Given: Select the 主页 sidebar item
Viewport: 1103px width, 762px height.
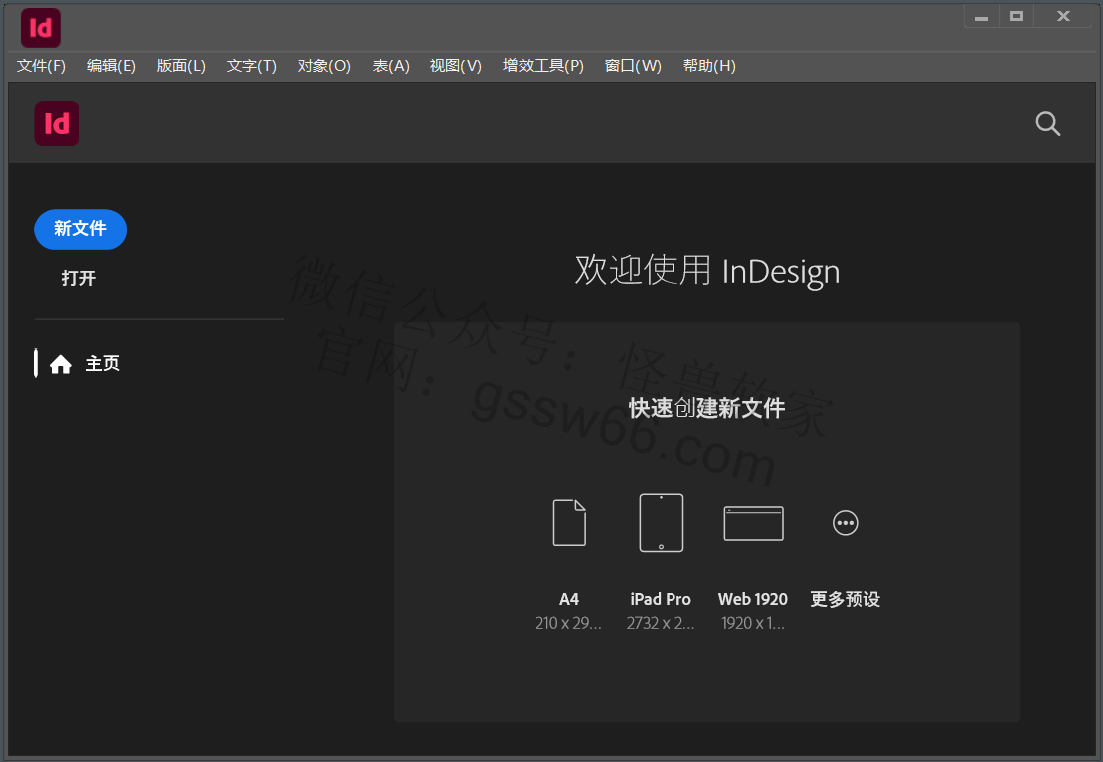Looking at the screenshot, I should click(102, 364).
